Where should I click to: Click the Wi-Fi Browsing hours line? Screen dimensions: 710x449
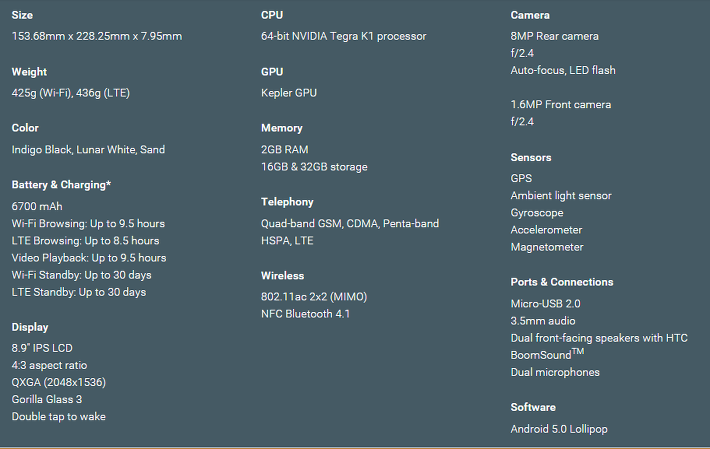pos(88,224)
